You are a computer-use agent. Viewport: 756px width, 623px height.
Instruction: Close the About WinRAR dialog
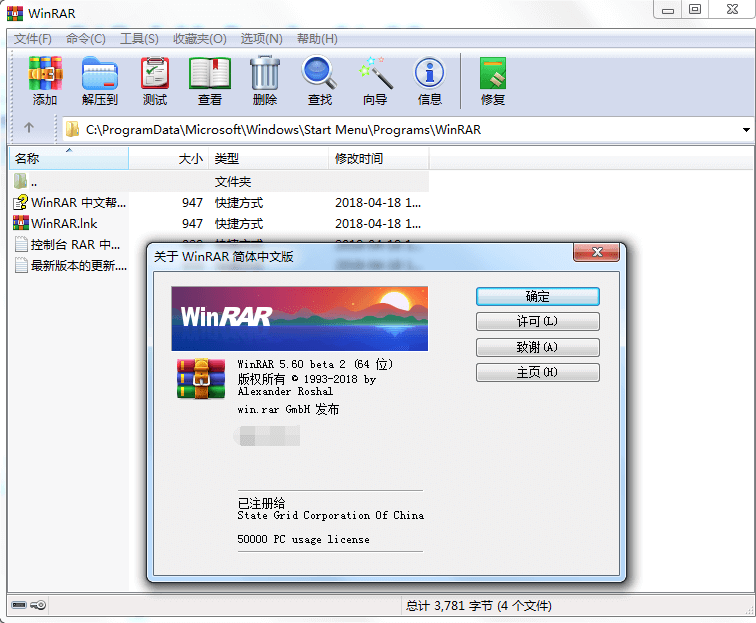click(x=596, y=252)
